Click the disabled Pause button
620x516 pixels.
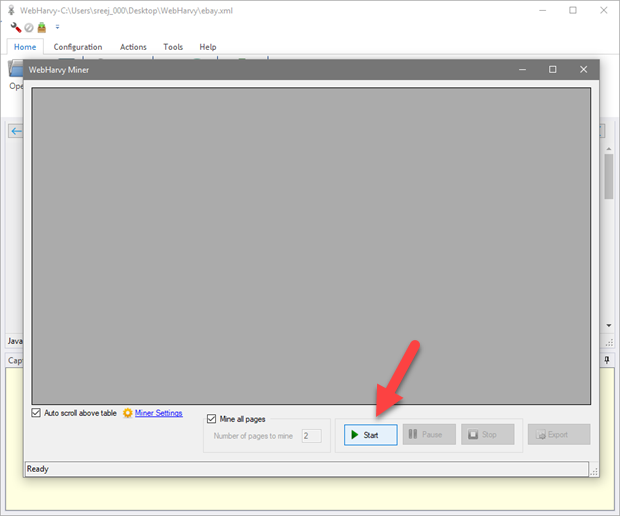[428, 435]
